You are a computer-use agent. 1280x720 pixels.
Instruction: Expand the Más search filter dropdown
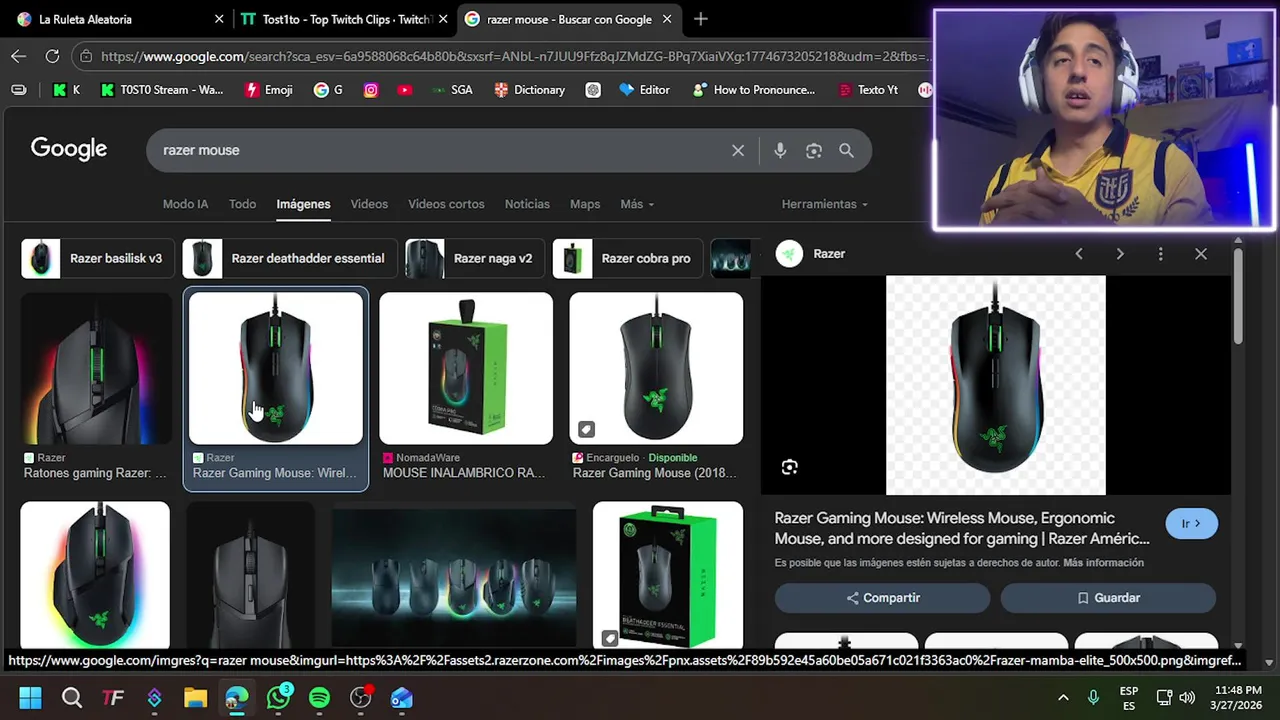(x=637, y=204)
